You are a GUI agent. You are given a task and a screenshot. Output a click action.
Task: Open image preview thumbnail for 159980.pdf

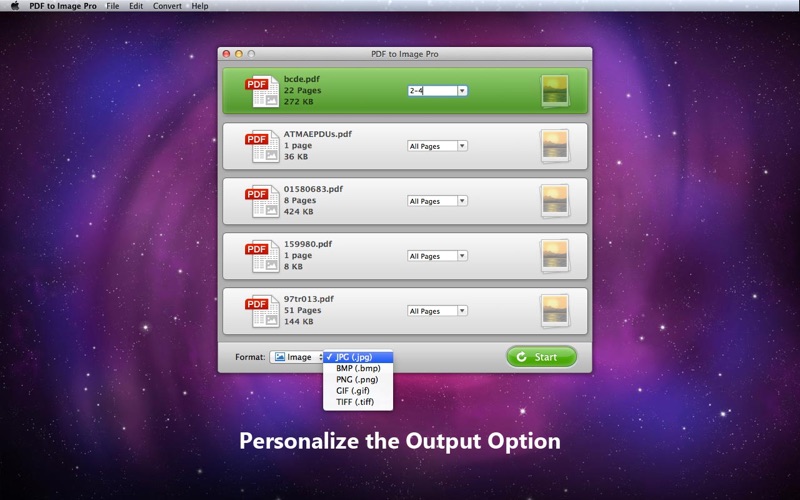(x=555, y=256)
